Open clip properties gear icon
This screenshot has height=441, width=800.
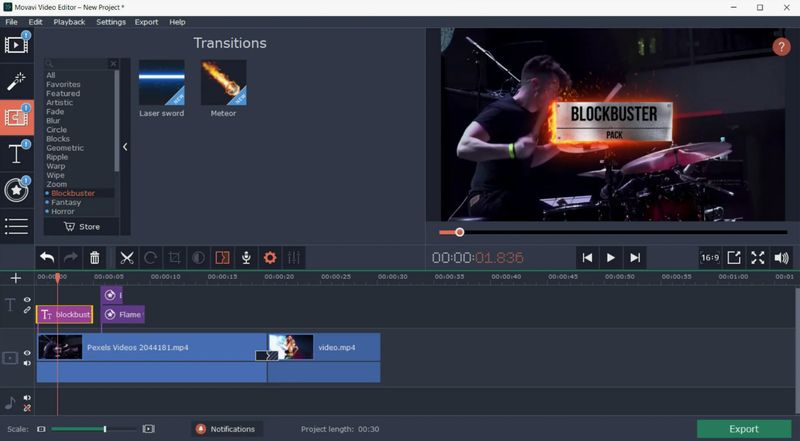270,258
